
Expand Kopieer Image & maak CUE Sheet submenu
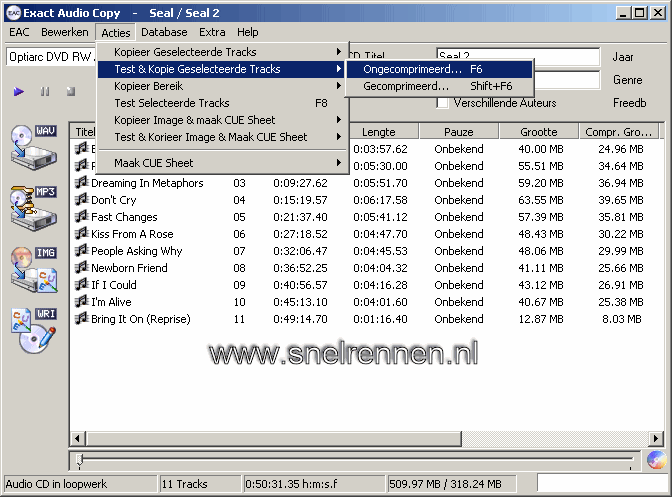coord(222,120)
